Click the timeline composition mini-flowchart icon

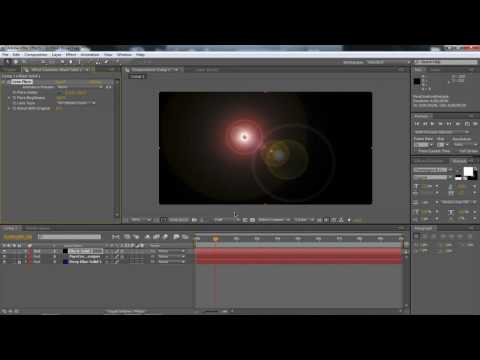[x=116, y=237]
